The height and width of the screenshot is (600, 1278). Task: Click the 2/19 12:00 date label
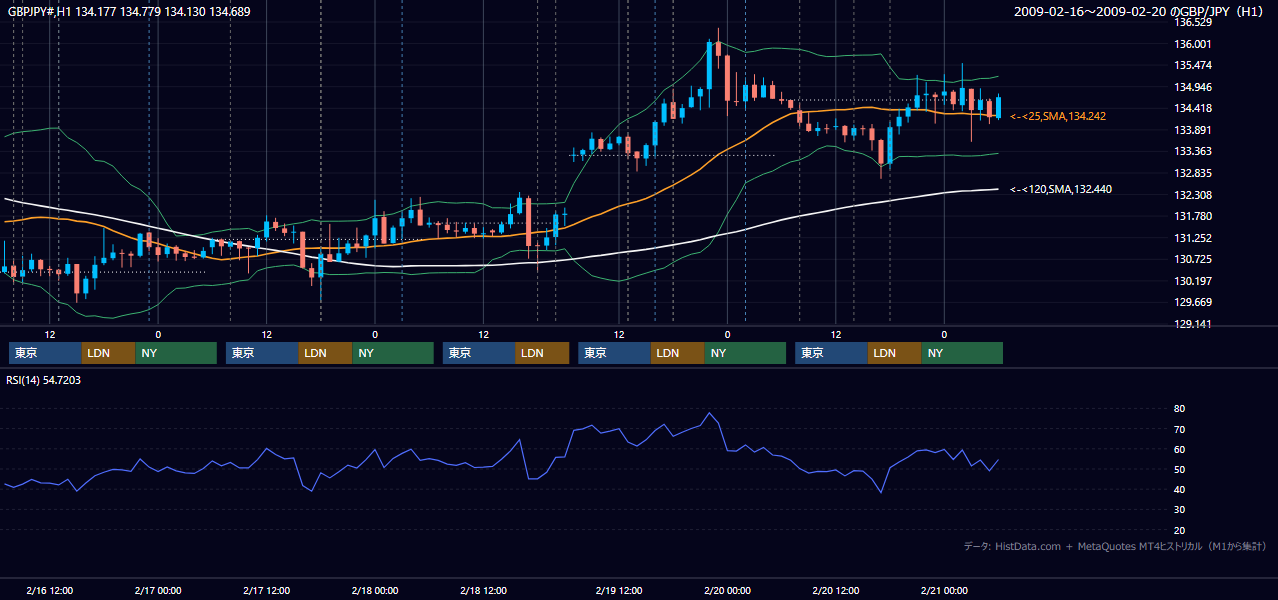point(619,590)
